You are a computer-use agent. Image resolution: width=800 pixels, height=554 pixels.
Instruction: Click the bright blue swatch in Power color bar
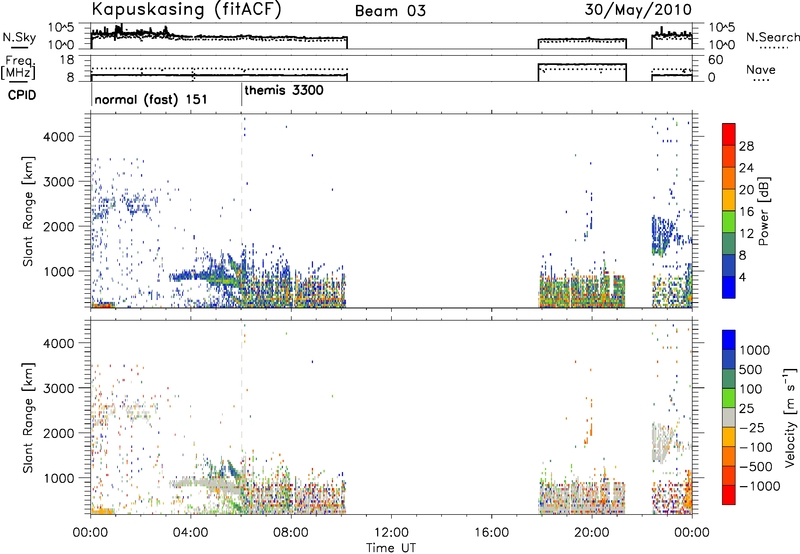tap(729, 287)
